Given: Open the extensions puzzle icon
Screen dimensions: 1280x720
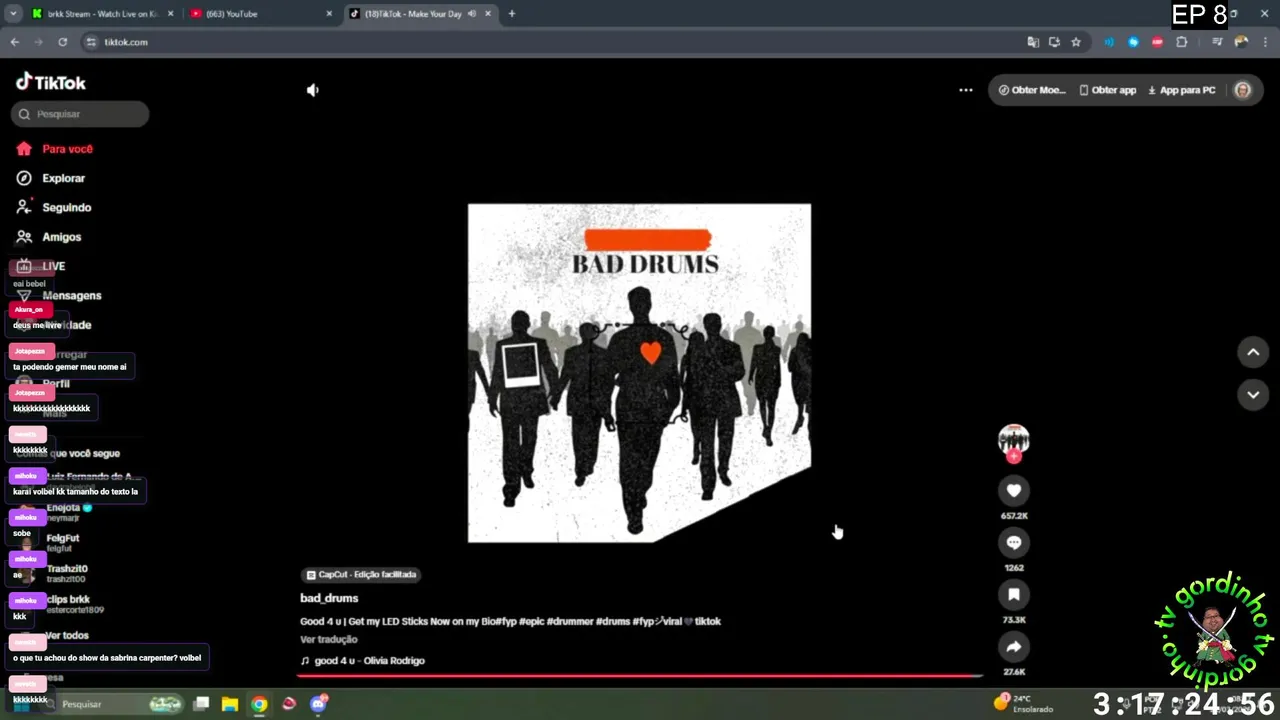Looking at the screenshot, I should pyautogui.click(x=1182, y=42).
